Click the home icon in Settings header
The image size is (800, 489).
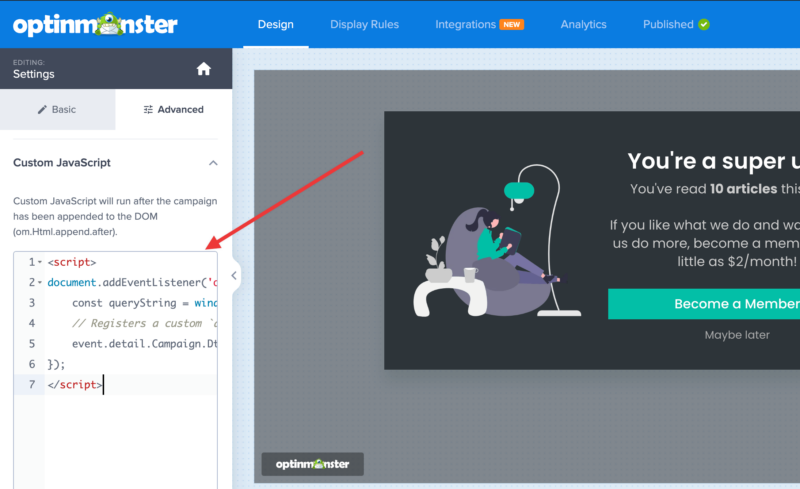pos(204,69)
